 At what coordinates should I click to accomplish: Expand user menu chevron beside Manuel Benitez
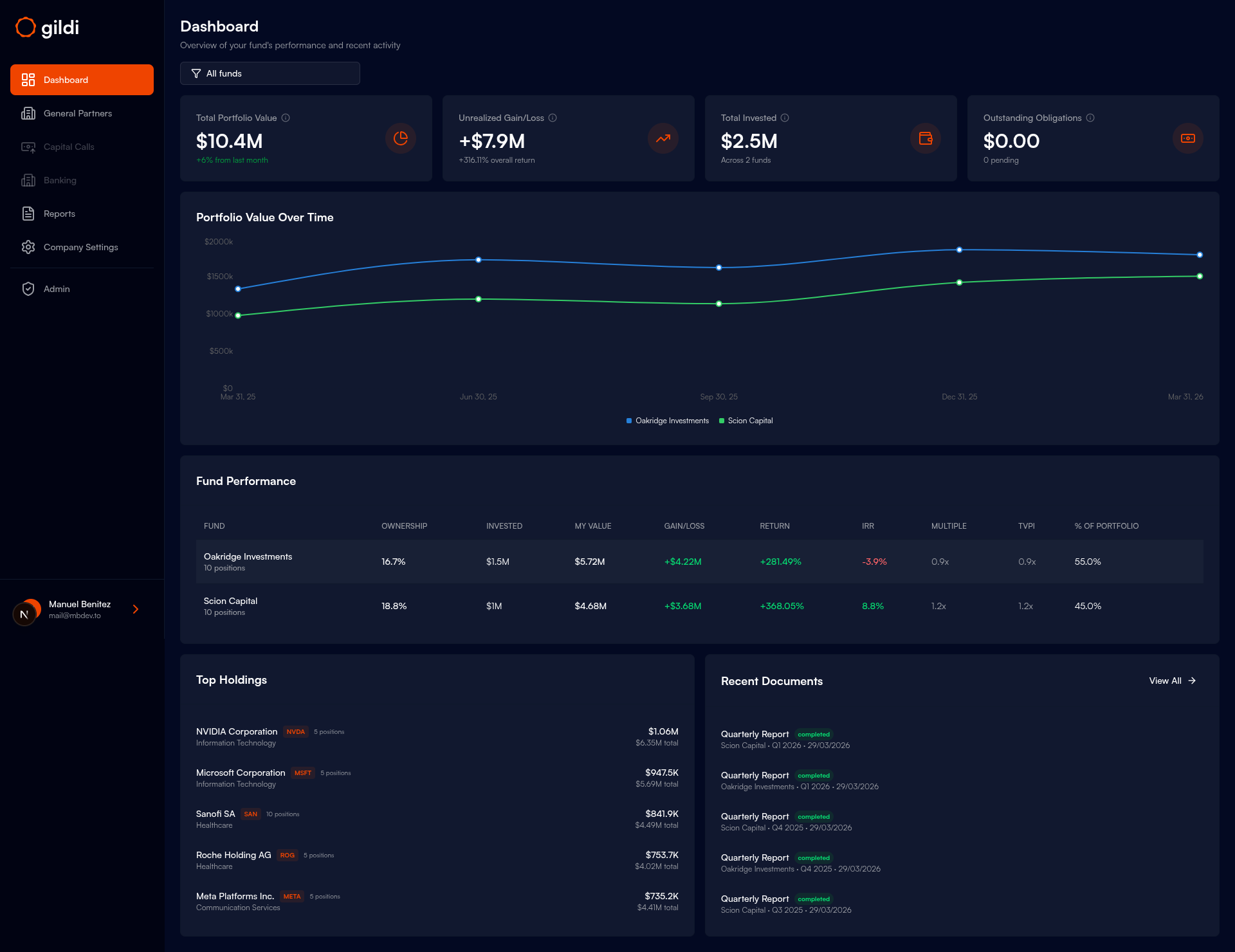(136, 609)
